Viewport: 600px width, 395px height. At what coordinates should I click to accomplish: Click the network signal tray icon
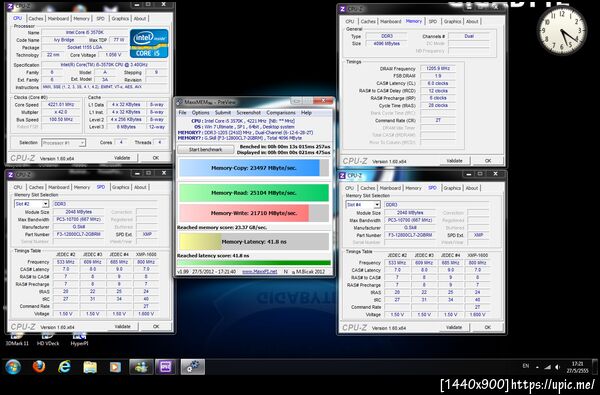coord(548,367)
